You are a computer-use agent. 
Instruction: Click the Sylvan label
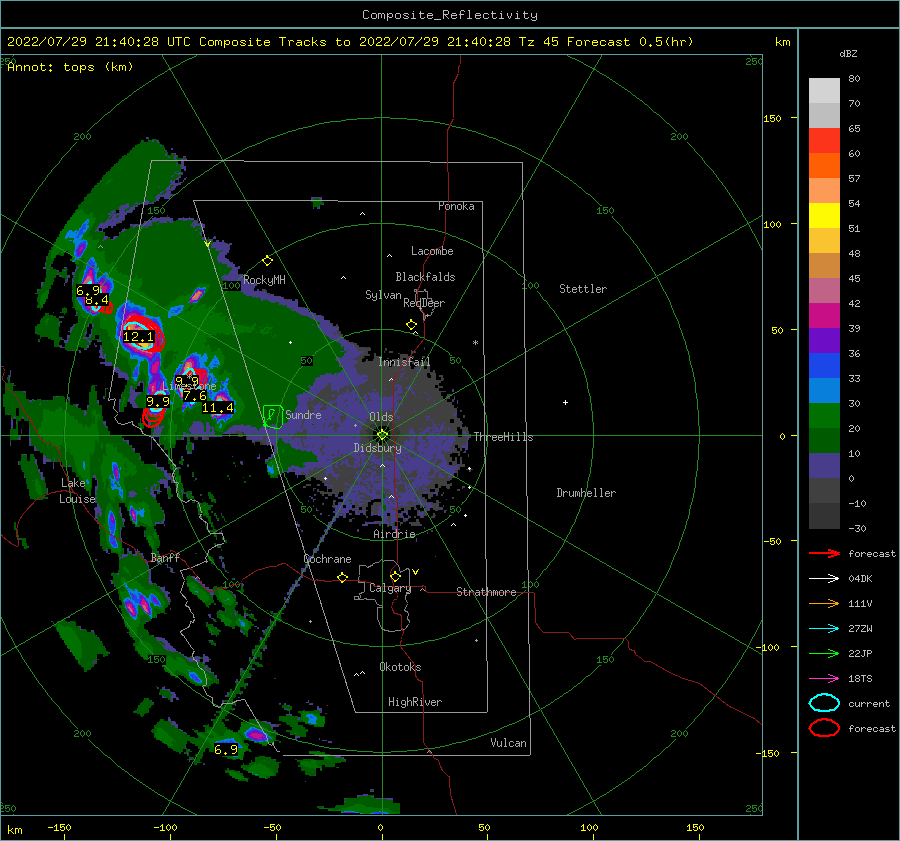pos(383,295)
